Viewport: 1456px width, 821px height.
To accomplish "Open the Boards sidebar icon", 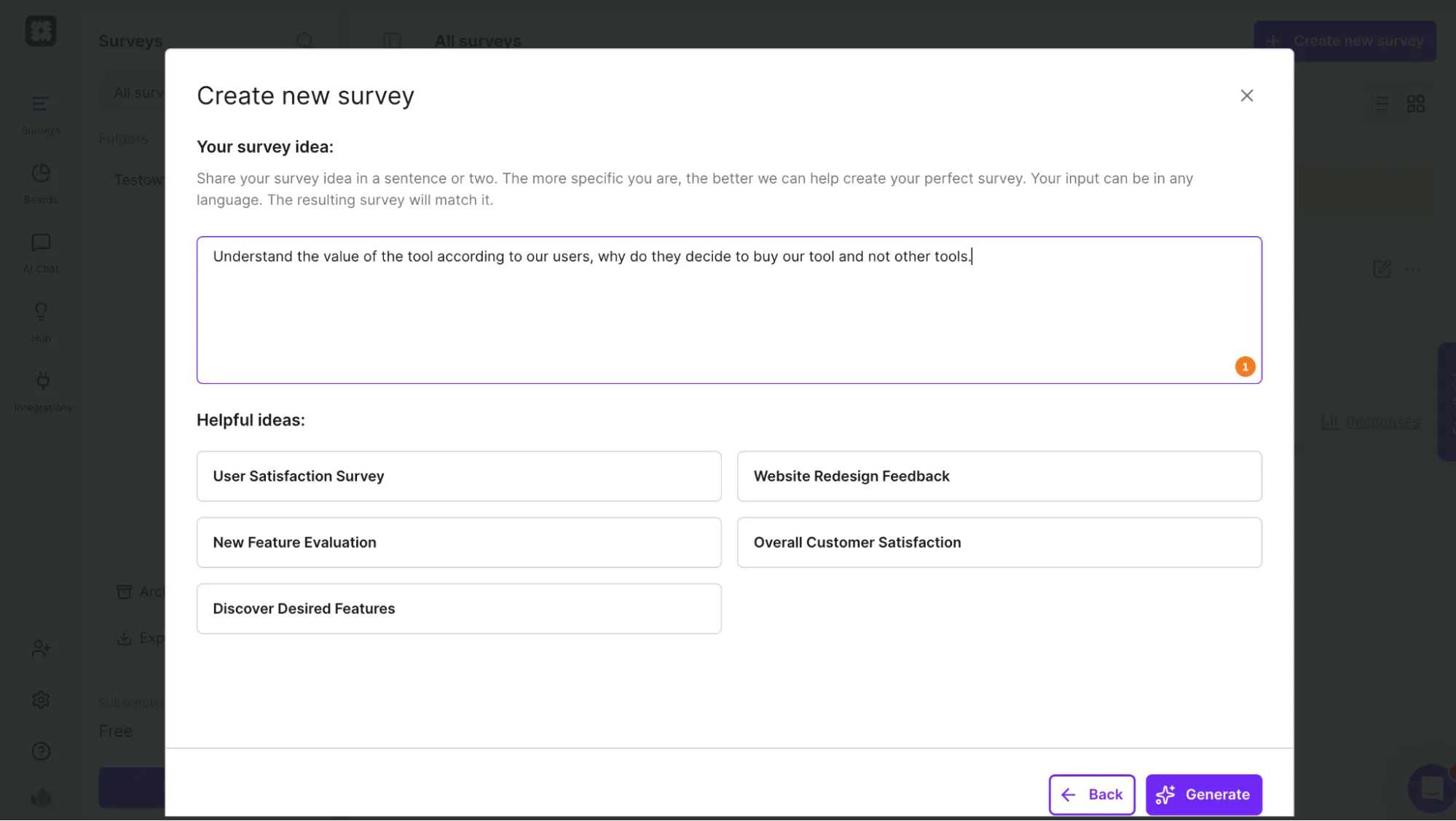I will point(41,173).
